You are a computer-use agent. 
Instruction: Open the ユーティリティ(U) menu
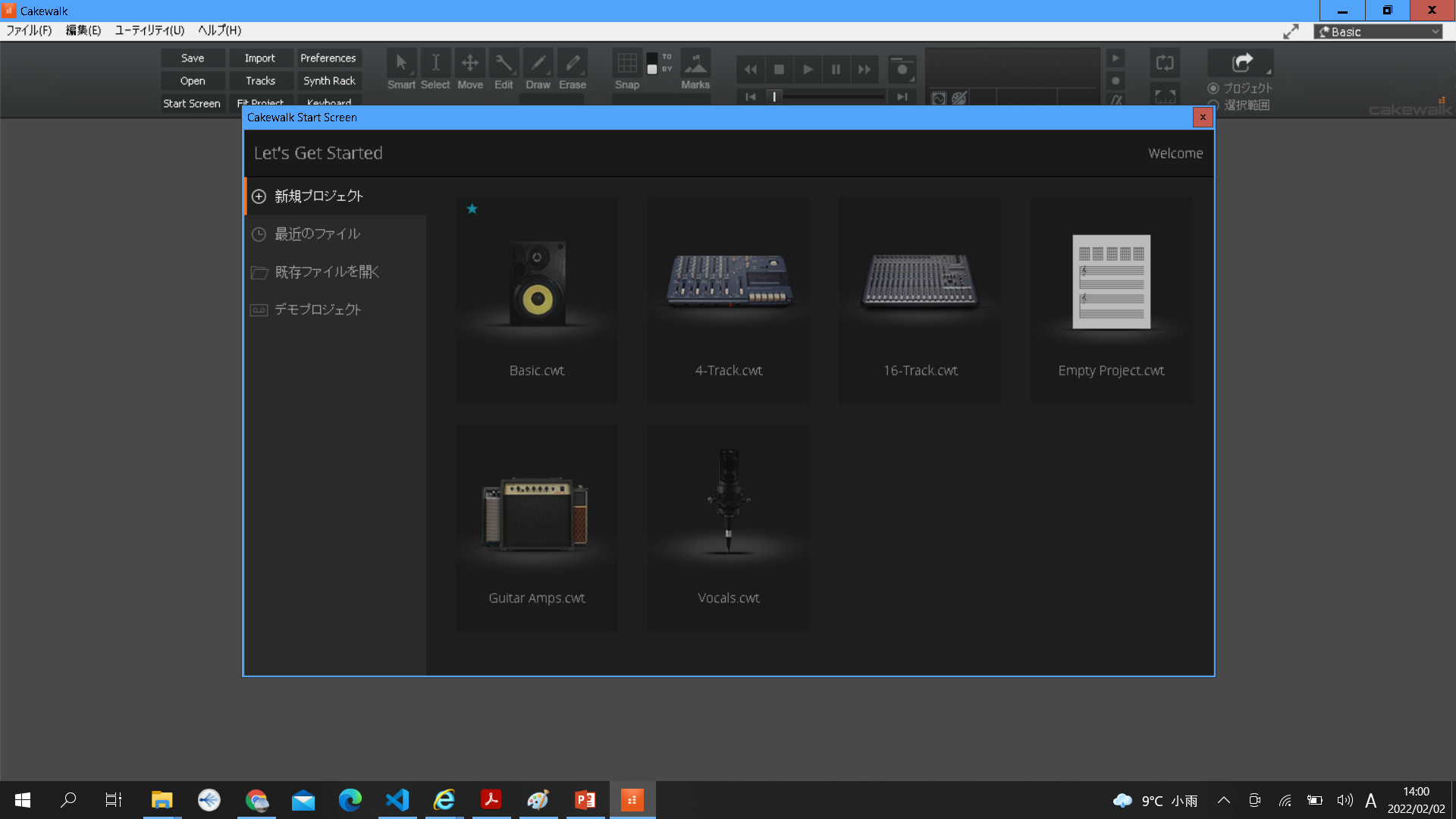point(149,30)
